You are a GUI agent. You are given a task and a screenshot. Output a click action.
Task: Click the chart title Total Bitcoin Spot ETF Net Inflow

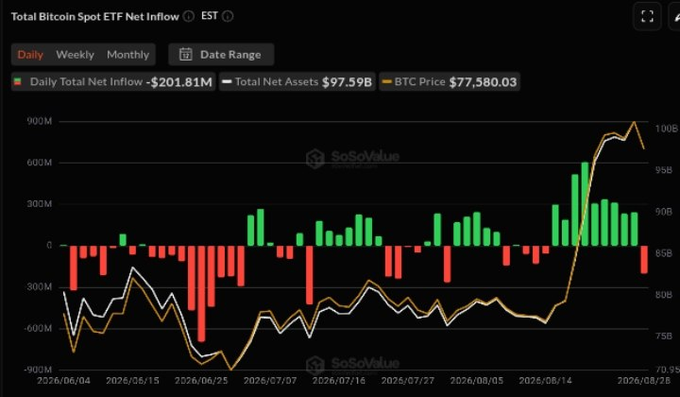click(x=95, y=16)
